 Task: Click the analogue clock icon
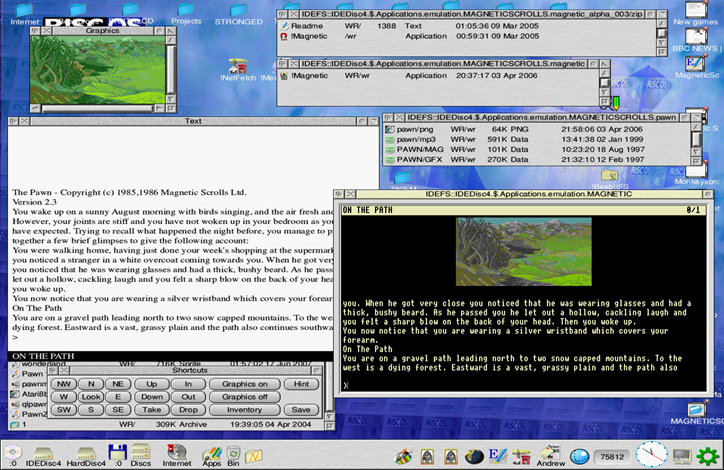(650, 455)
